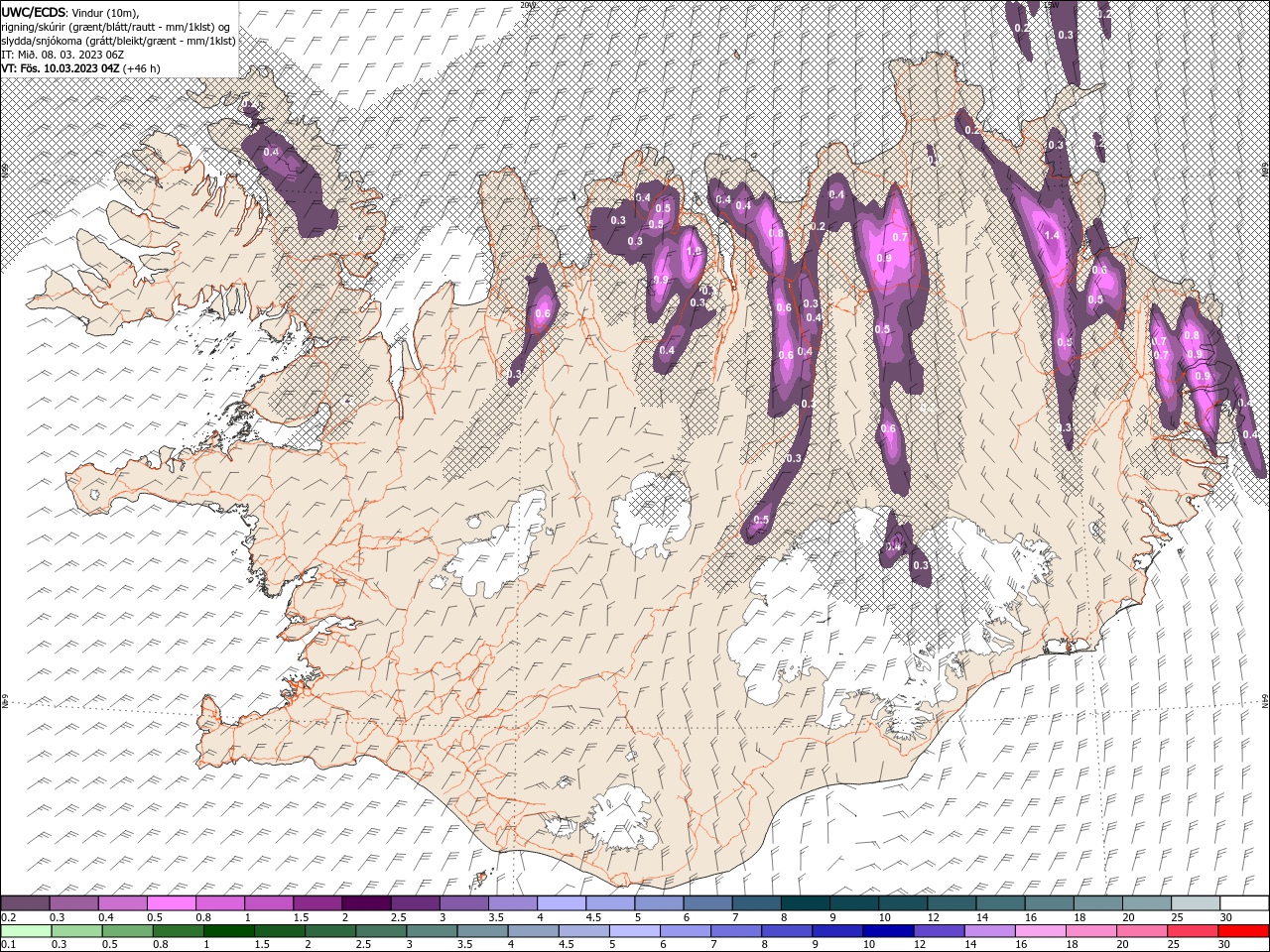The image size is (1270, 952).
Task: Click the '(+46 h)' forecast offset text
Action: coord(142,68)
